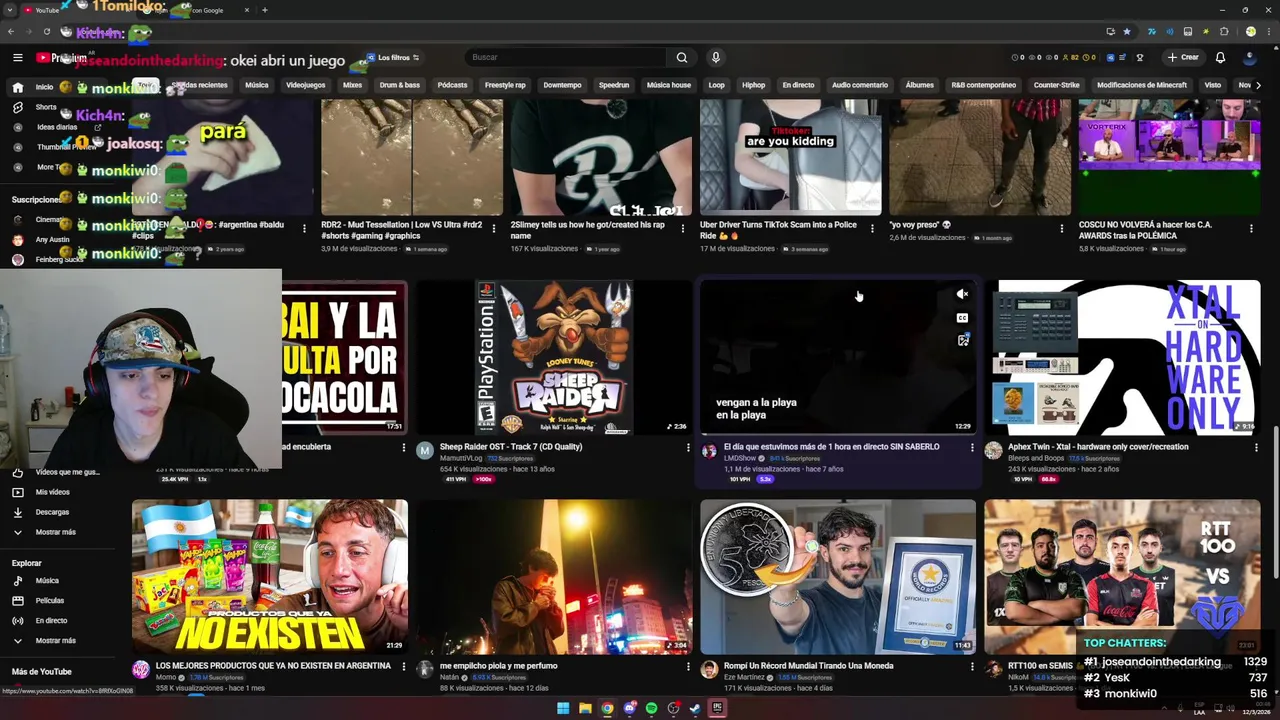This screenshot has height=720, width=1280.
Task: Select the Videojuegos filter chip
Action: (305, 85)
